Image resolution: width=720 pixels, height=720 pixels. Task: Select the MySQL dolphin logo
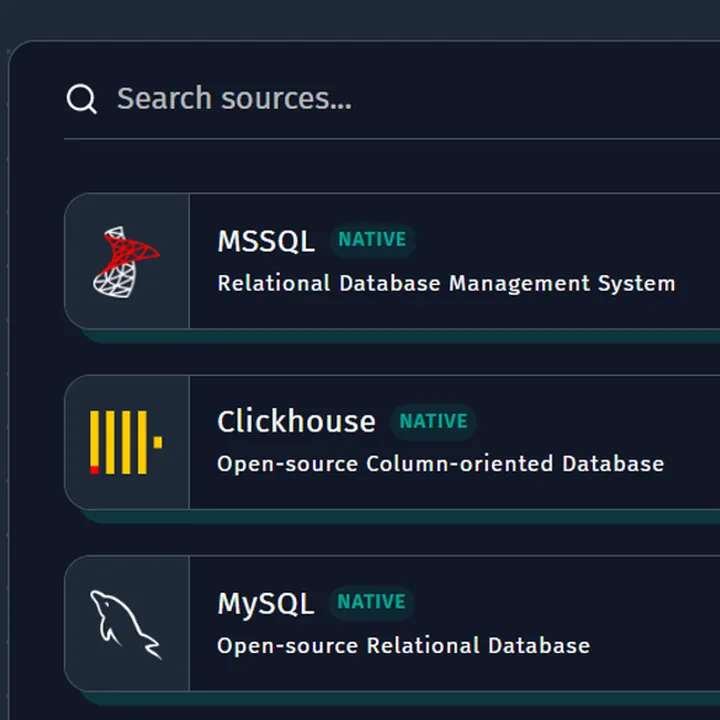(126, 624)
